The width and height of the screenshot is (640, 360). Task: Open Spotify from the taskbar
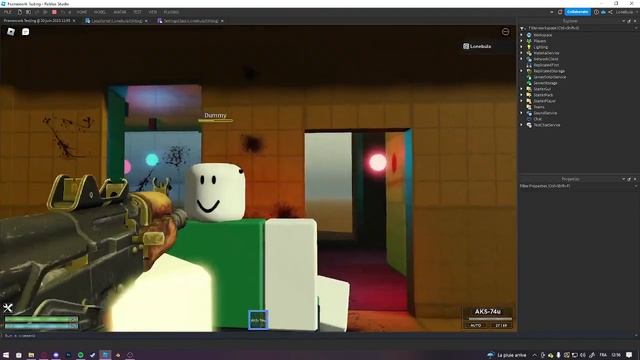[80, 355]
